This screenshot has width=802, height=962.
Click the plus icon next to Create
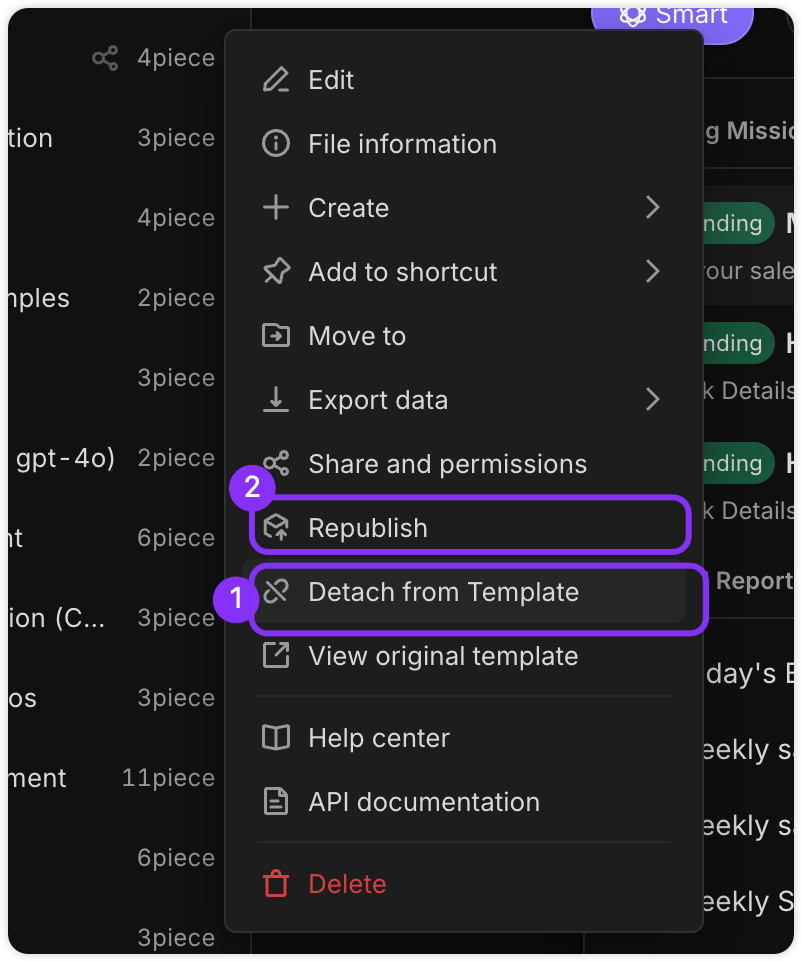276,207
